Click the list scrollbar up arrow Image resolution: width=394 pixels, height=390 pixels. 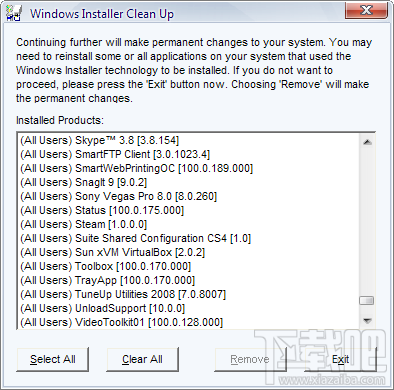click(x=367, y=142)
